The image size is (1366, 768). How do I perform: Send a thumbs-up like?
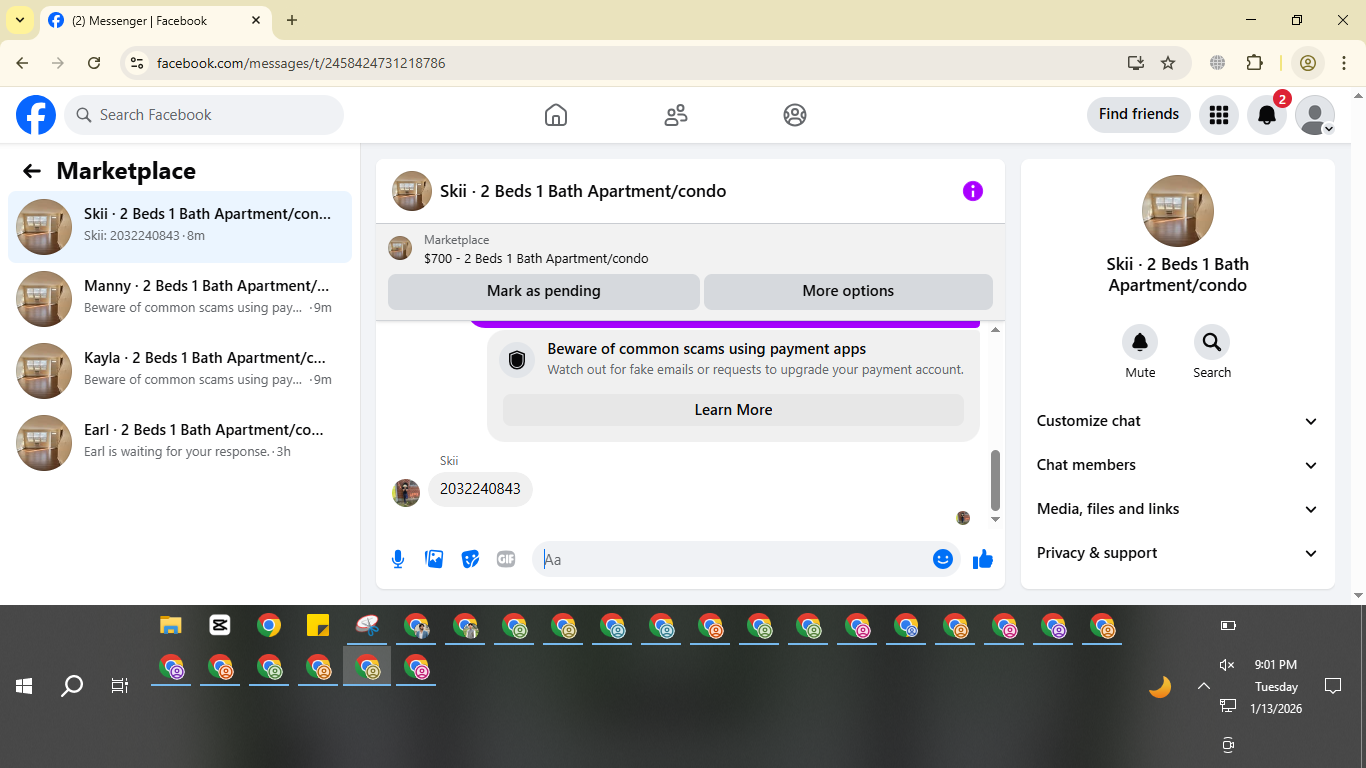coord(983,559)
